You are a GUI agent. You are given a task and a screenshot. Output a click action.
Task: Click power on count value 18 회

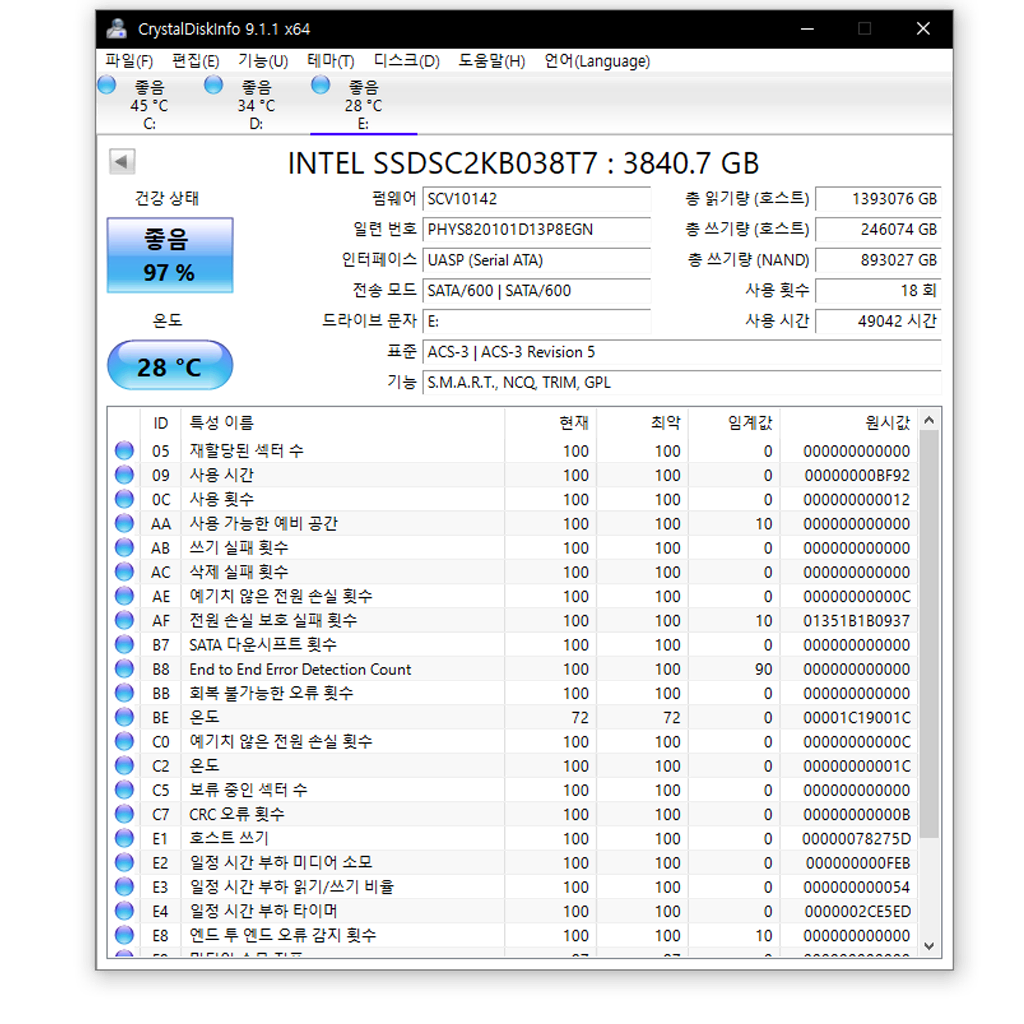click(878, 291)
